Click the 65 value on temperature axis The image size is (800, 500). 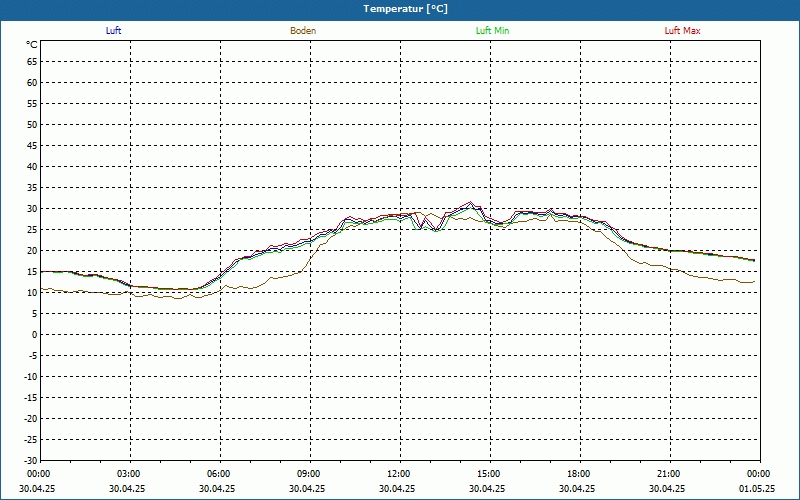32,62
